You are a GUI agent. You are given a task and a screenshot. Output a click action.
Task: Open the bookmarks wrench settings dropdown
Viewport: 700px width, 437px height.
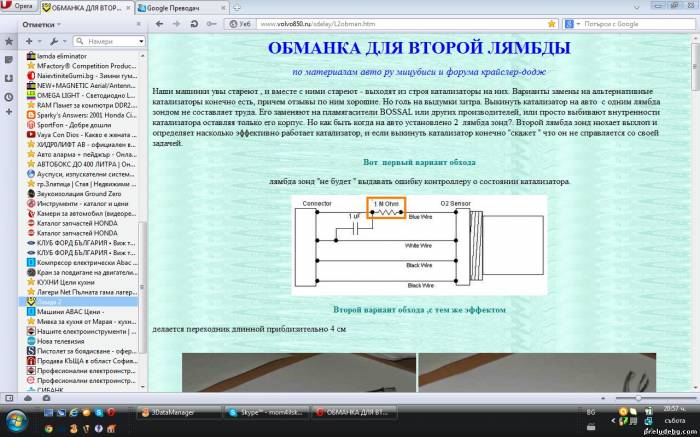[54, 42]
